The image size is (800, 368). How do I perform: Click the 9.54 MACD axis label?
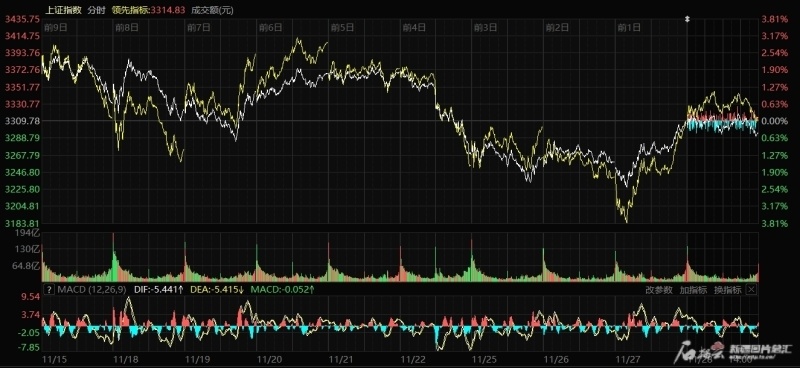point(30,297)
